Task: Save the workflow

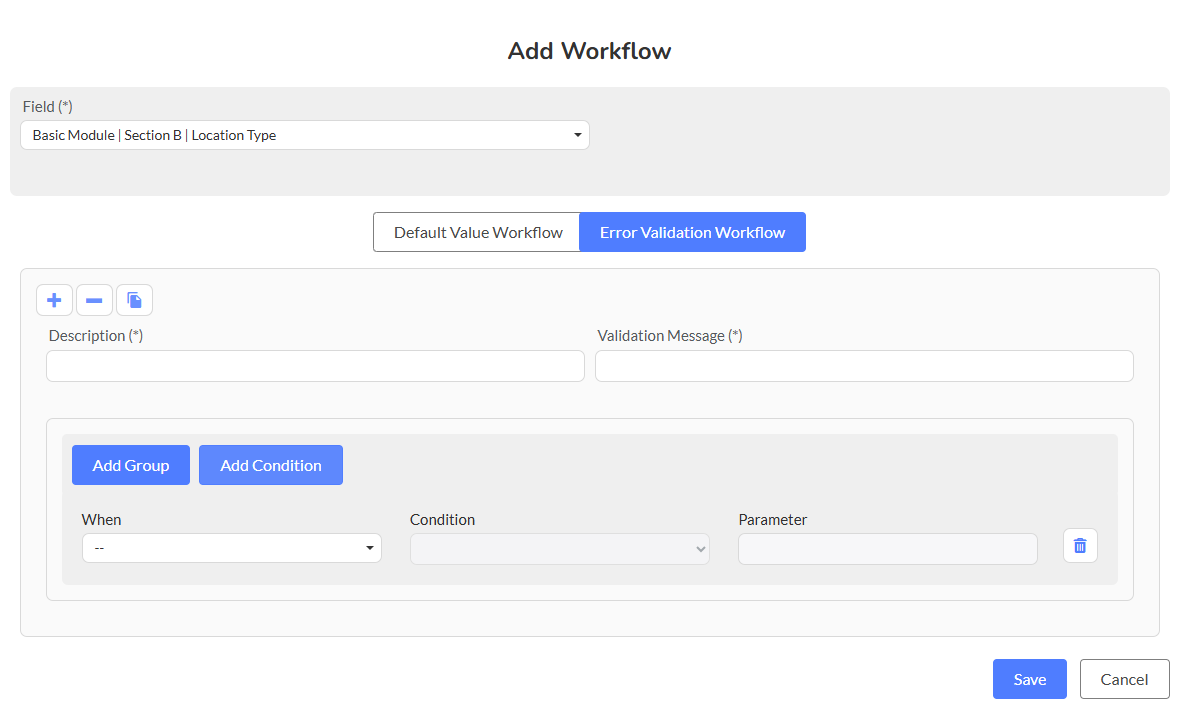Action: point(1029,679)
